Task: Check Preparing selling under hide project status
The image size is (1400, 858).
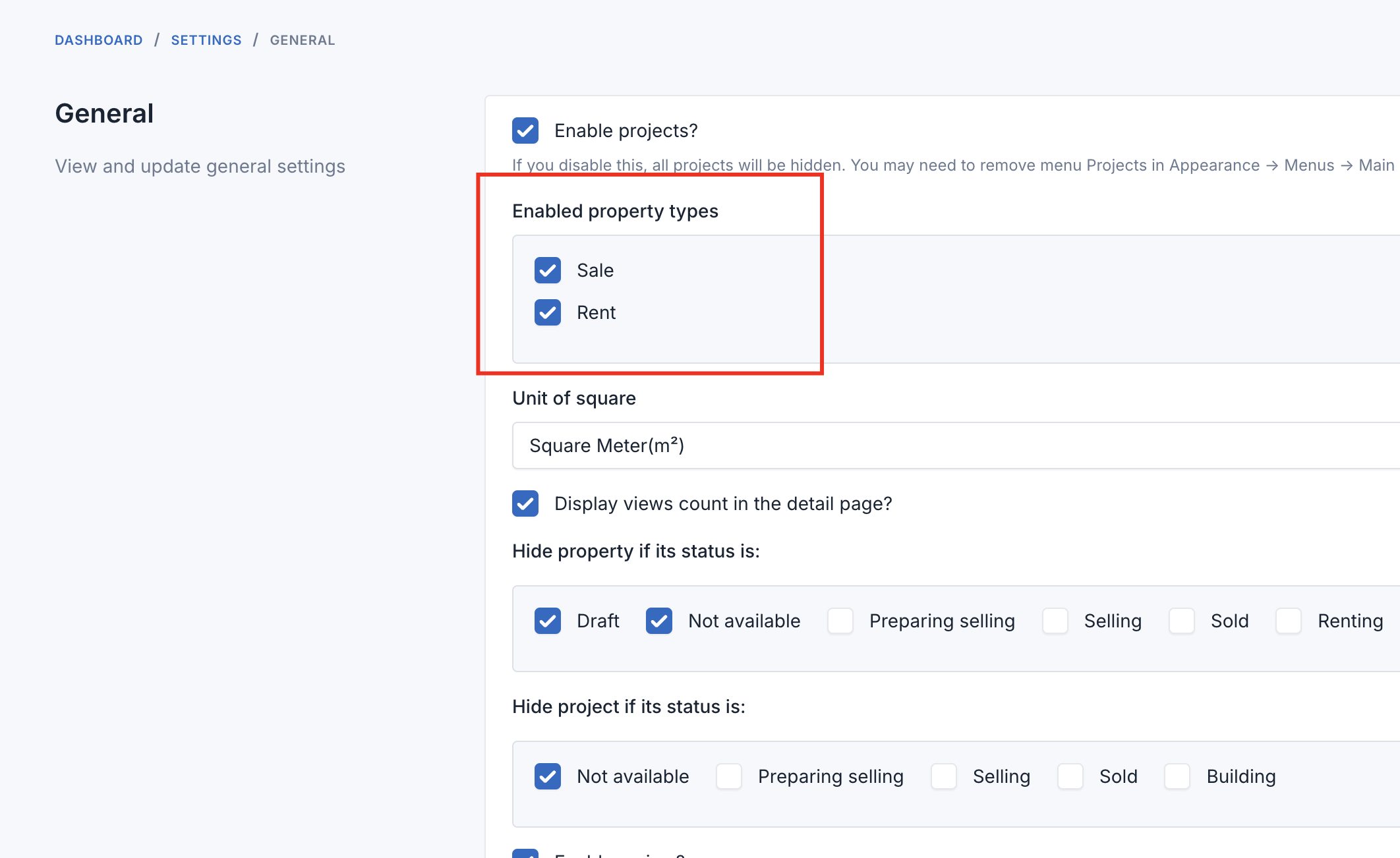Action: [x=729, y=776]
